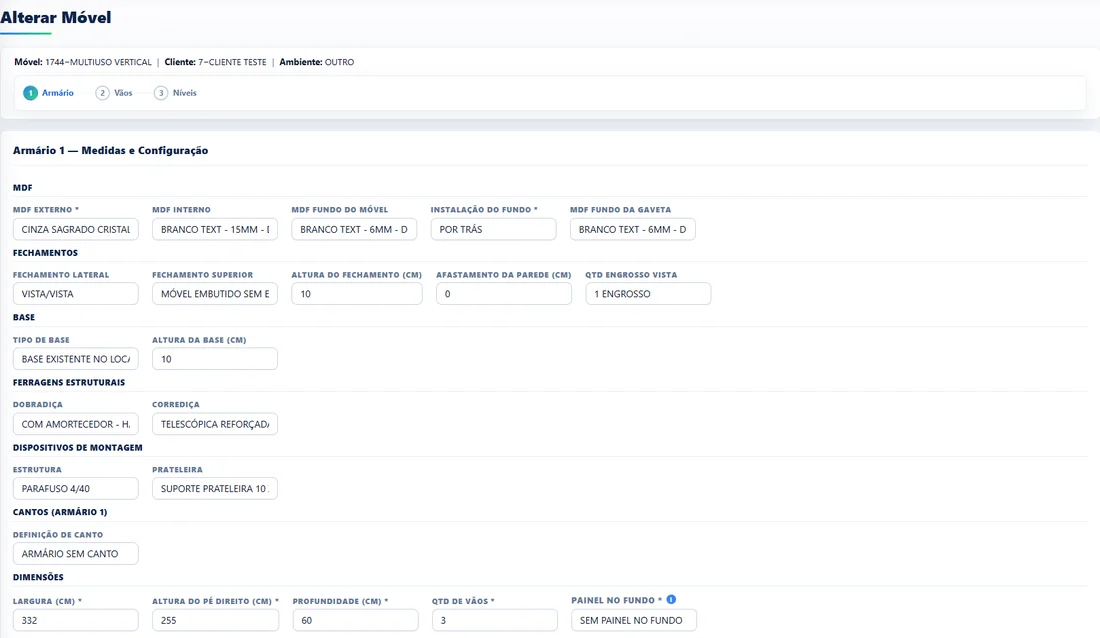Click the "DIMENSÕES" section heading
This screenshot has height=638, width=1100.
(38, 577)
